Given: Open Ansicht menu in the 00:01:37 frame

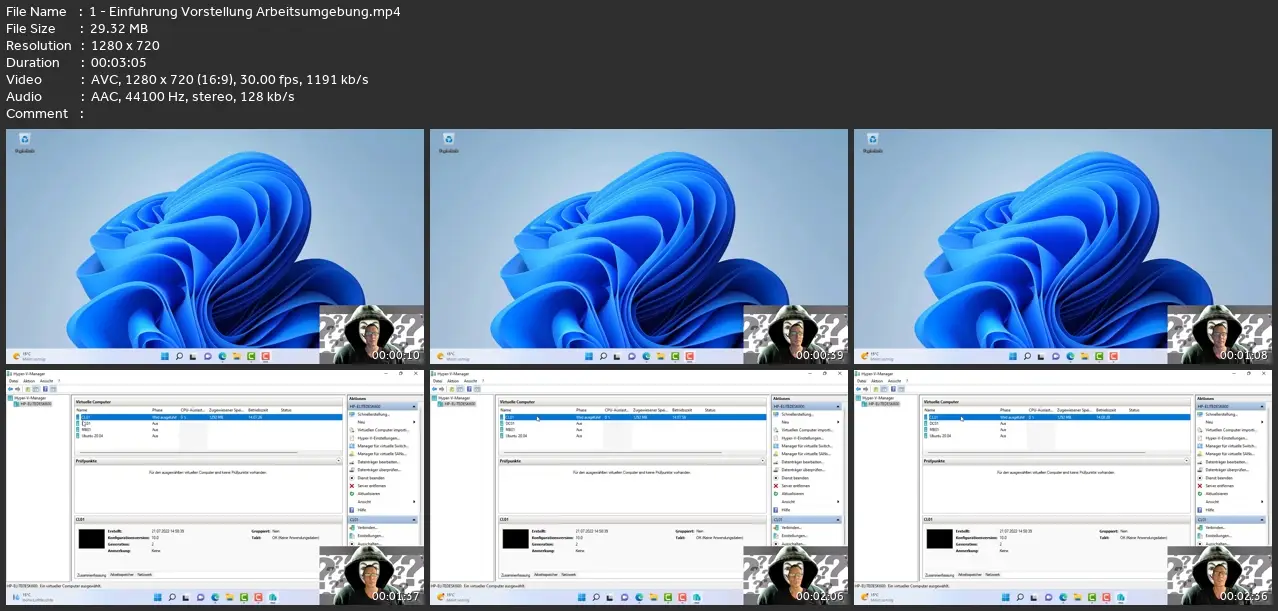Looking at the screenshot, I should [46, 381].
